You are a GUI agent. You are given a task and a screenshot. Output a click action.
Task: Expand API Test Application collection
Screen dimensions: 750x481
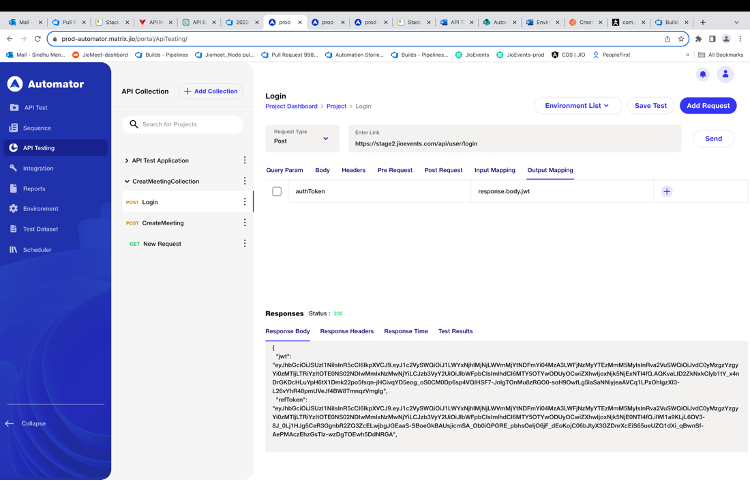coord(126,161)
